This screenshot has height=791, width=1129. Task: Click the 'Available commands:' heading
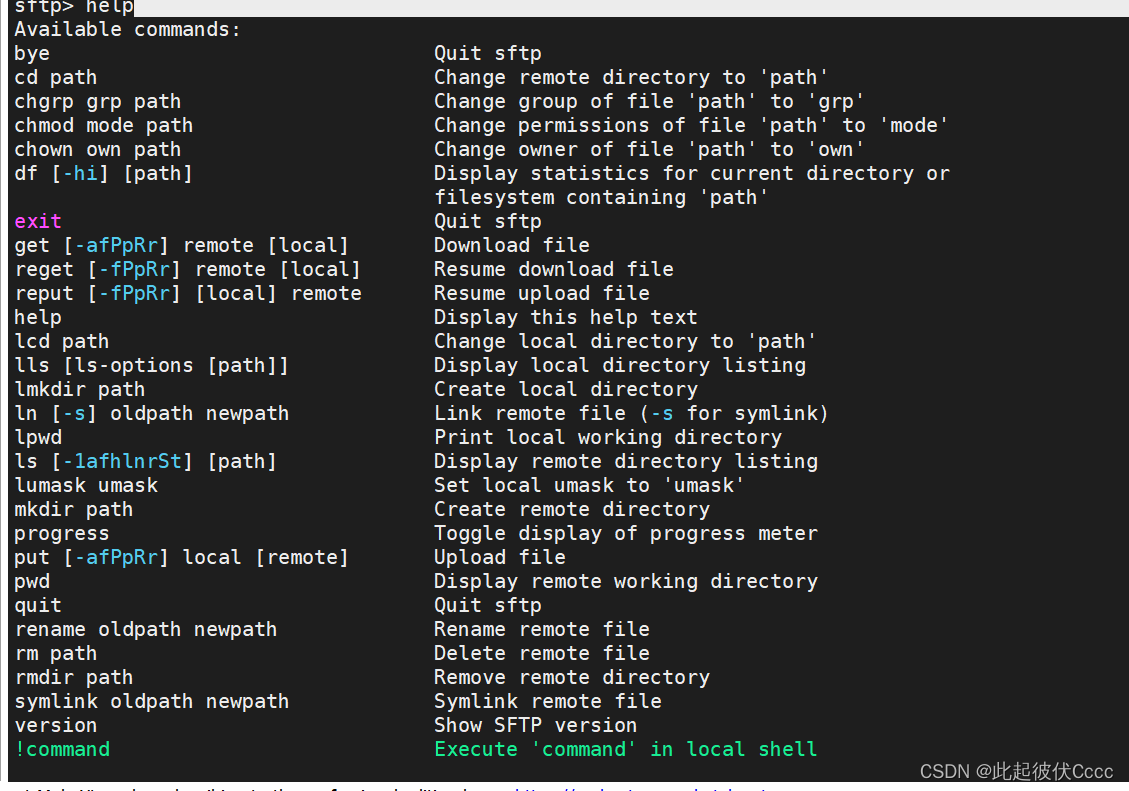pyautogui.click(x=127, y=29)
